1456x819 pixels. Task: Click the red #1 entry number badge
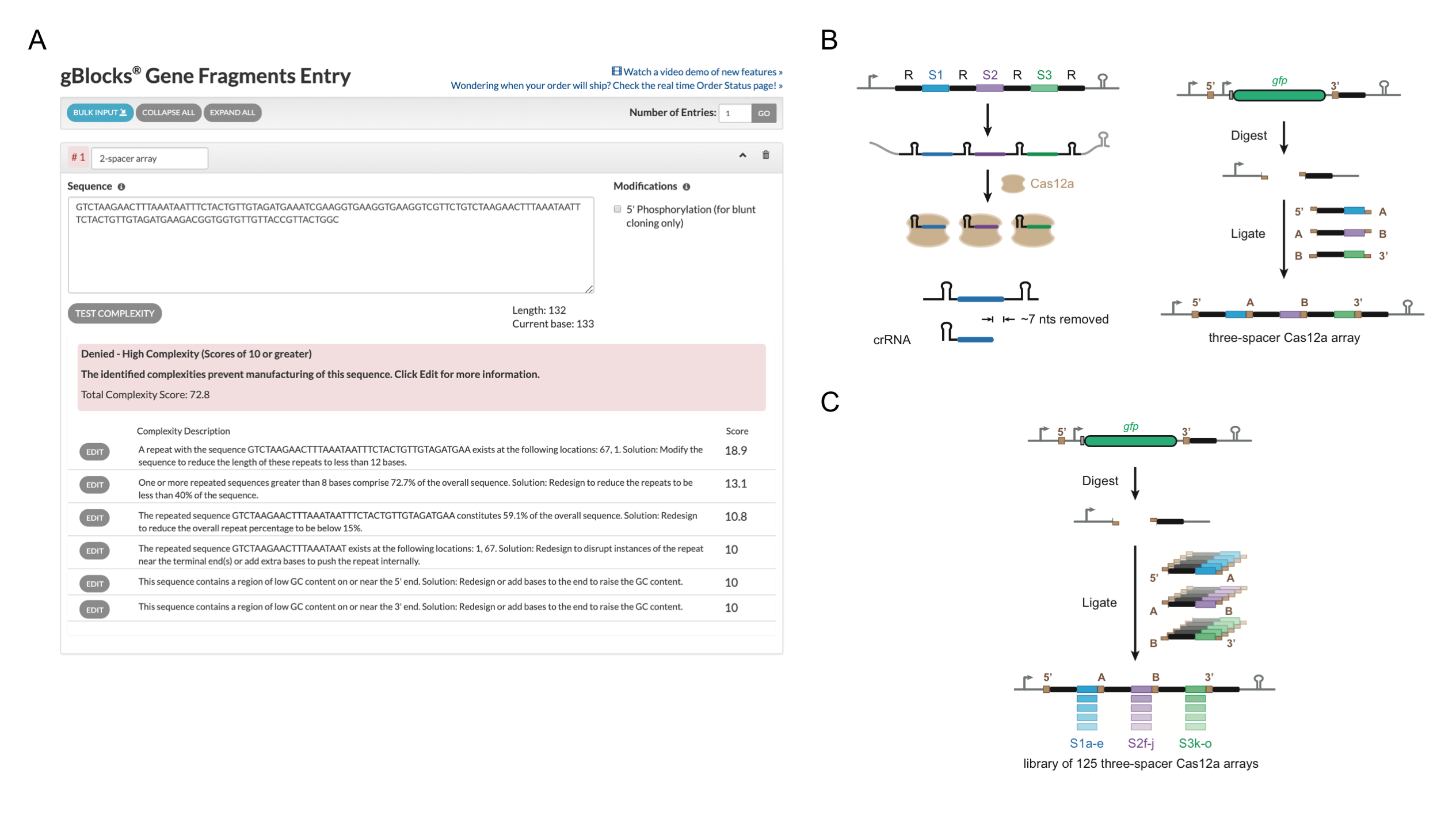point(78,157)
